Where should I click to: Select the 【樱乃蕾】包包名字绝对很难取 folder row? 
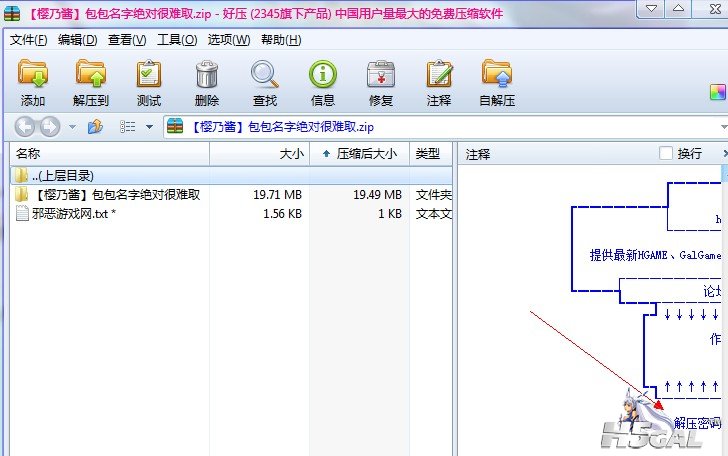(231, 194)
